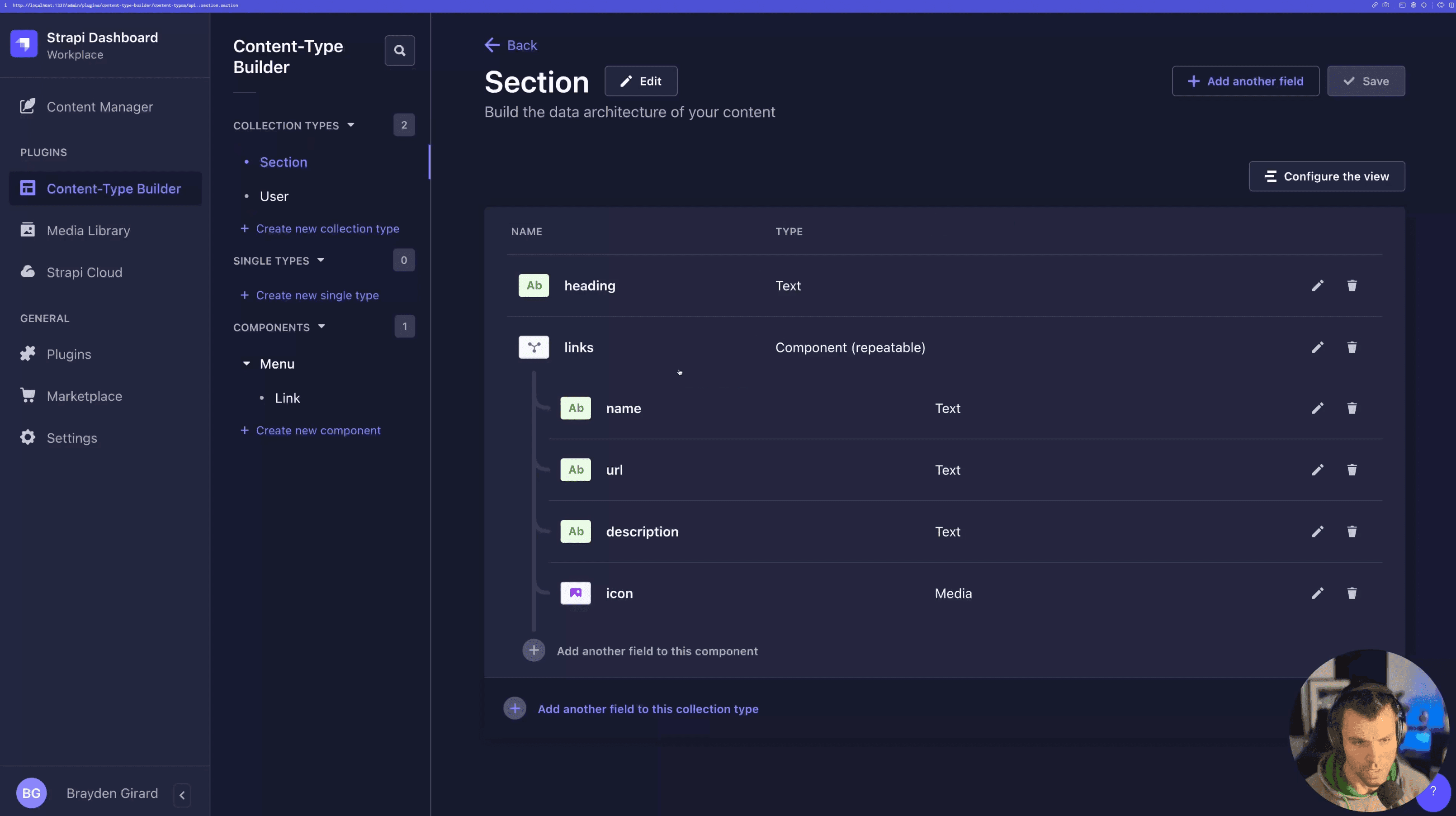
Task: Edit the description field
Action: (x=1318, y=531)
